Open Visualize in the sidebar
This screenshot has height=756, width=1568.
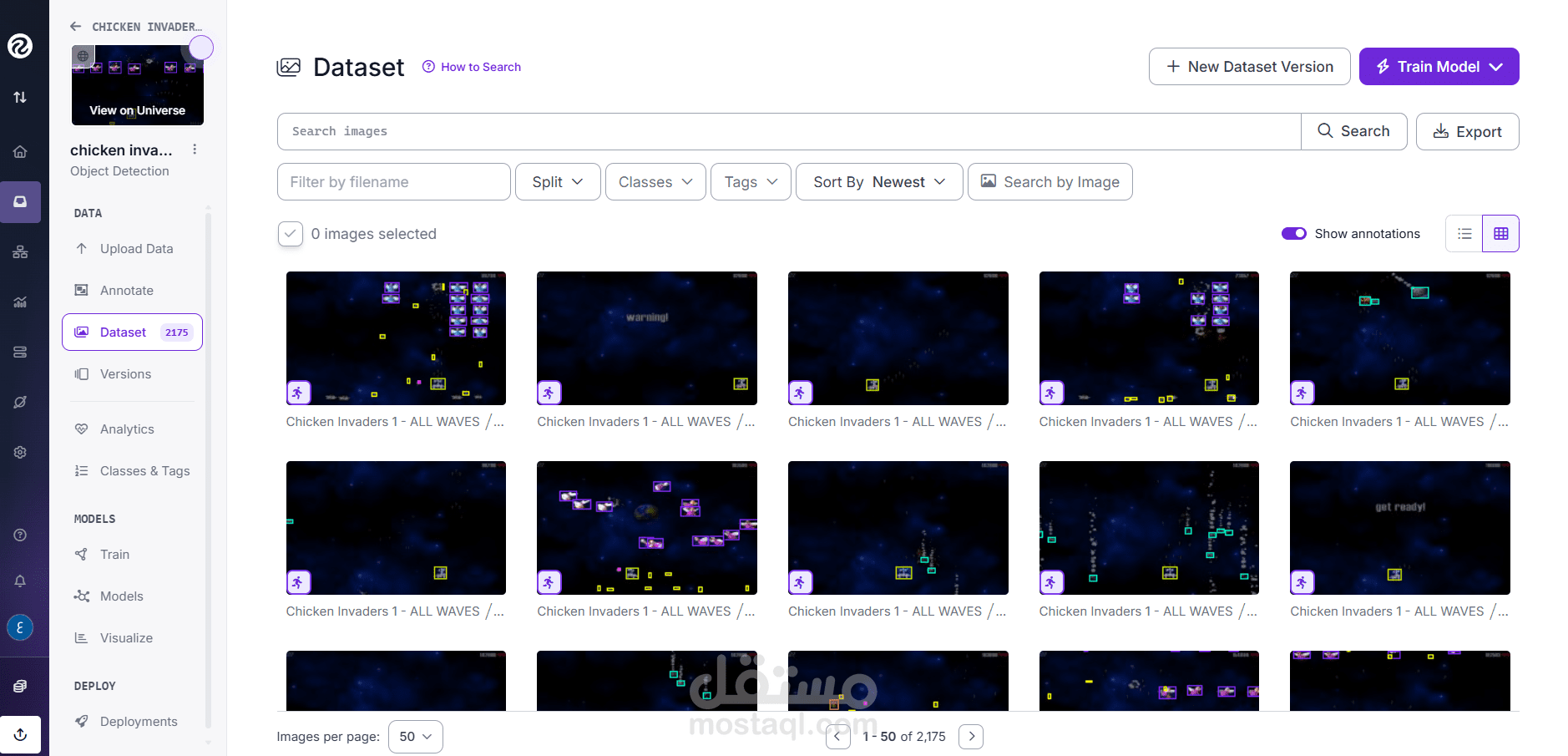(132, 638)
